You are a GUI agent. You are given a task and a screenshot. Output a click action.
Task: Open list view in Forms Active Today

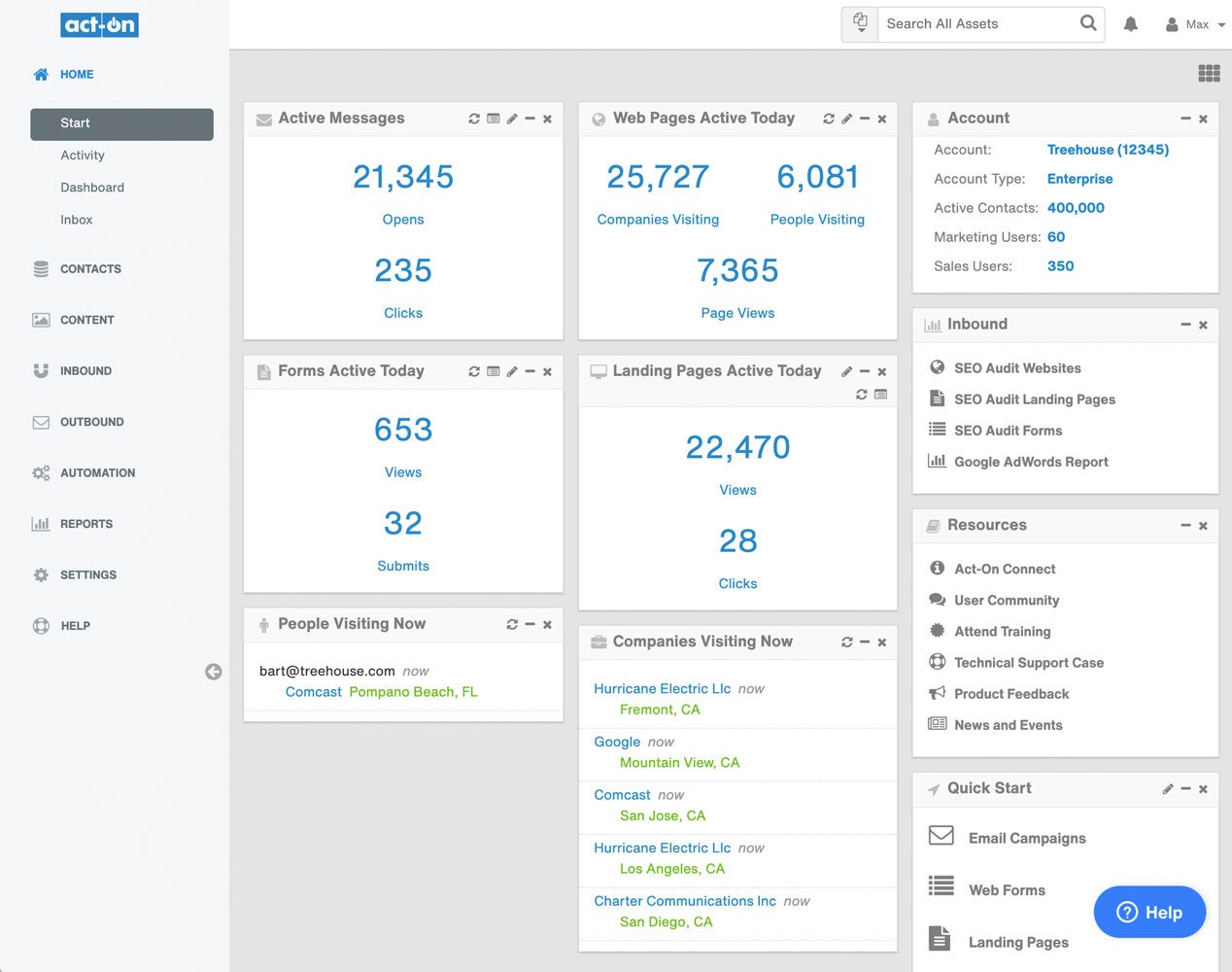click(493, 371)
